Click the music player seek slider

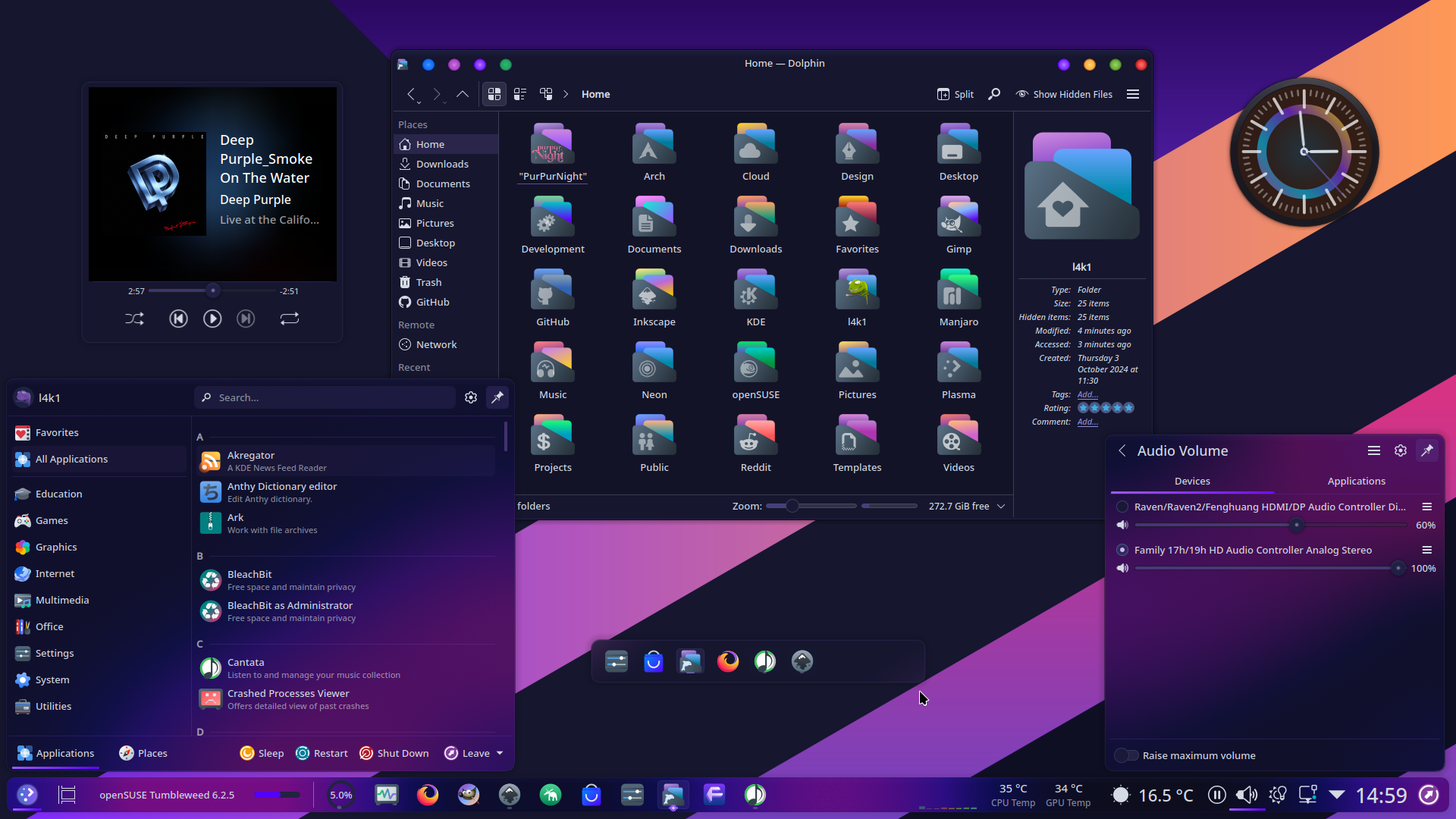pos(212,290)
